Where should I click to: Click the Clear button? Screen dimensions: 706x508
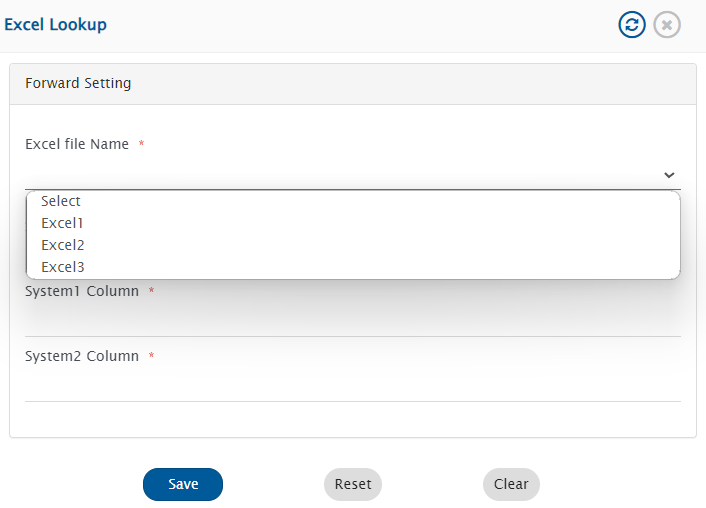(x=511, y=484)
